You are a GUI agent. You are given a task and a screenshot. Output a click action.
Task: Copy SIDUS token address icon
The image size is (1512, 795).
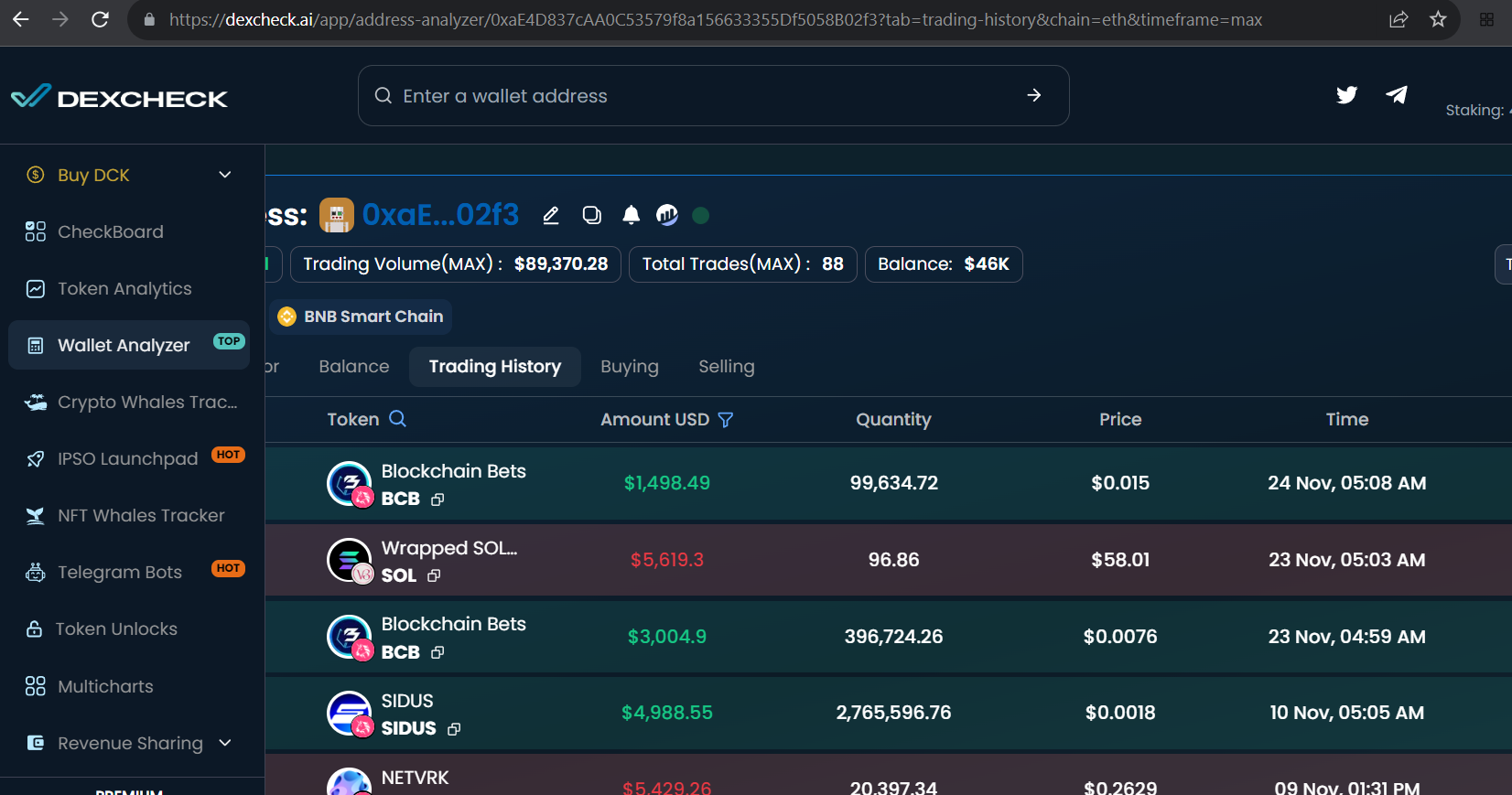(x=454, y=729)
